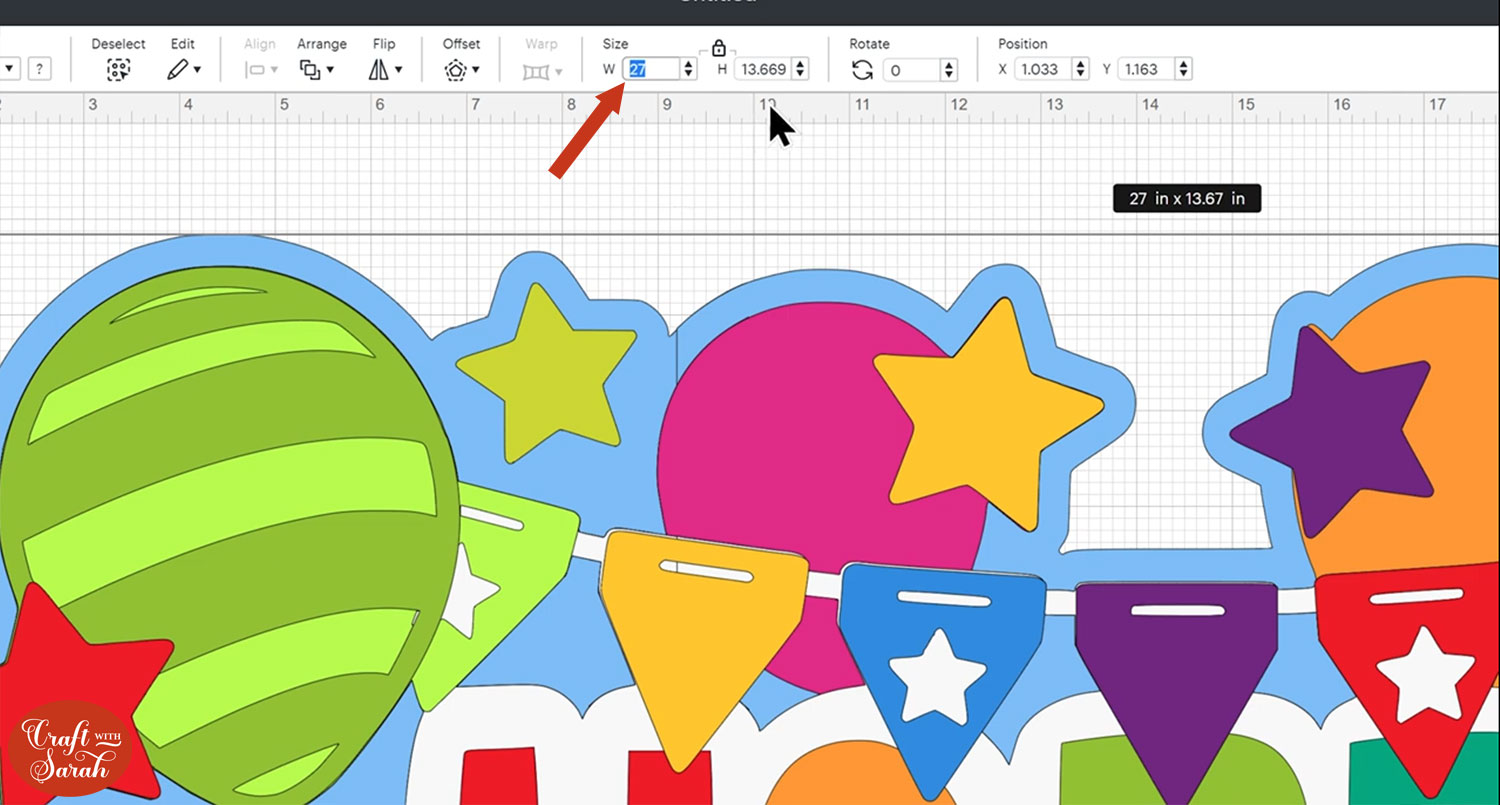Click the question mark help box
Screen dimensions: 1500x805
39,69
